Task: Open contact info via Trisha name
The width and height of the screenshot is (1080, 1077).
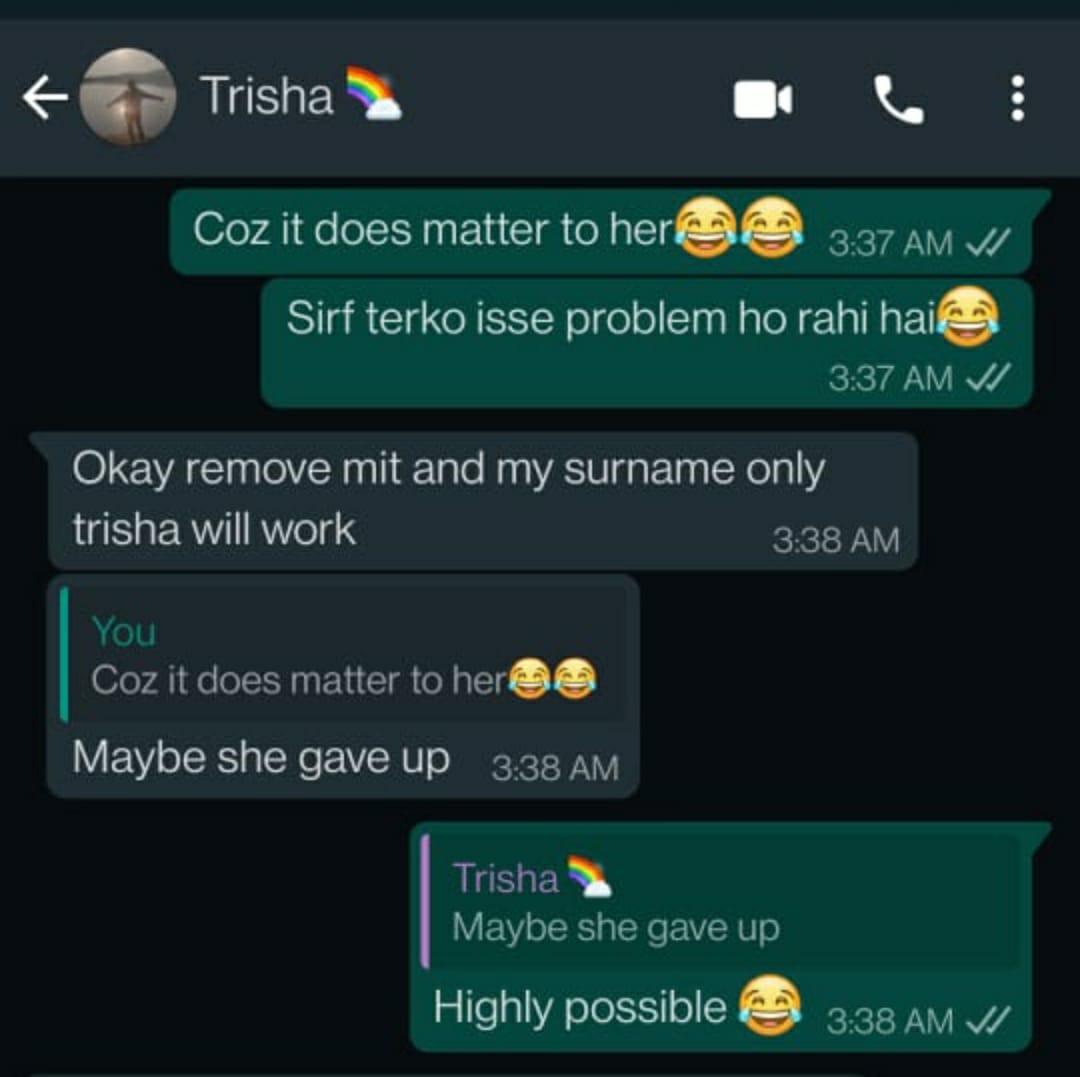Action: [266, 96]
